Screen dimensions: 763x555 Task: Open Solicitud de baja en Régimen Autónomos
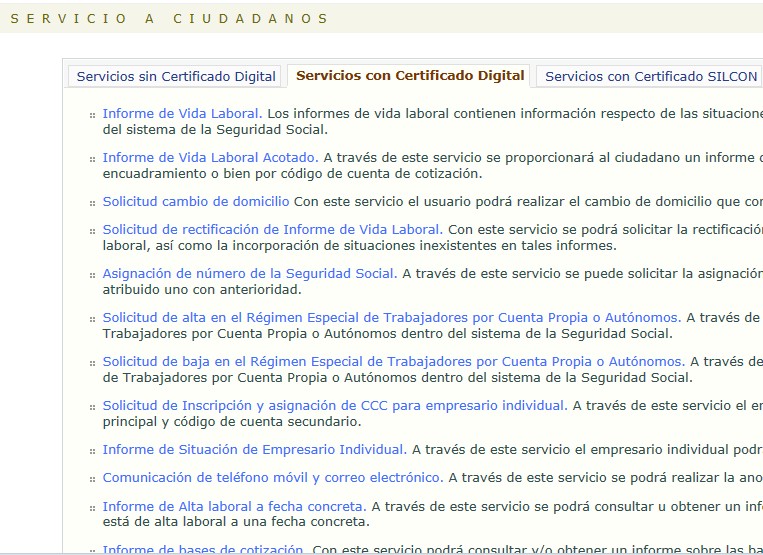[x=393, y=362]
